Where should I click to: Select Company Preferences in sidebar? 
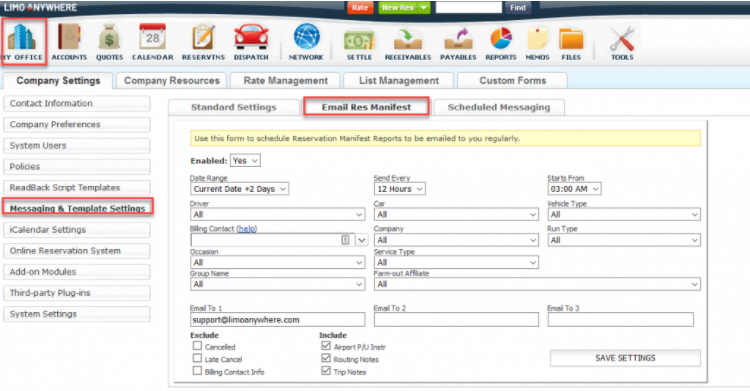pos(77,124)
